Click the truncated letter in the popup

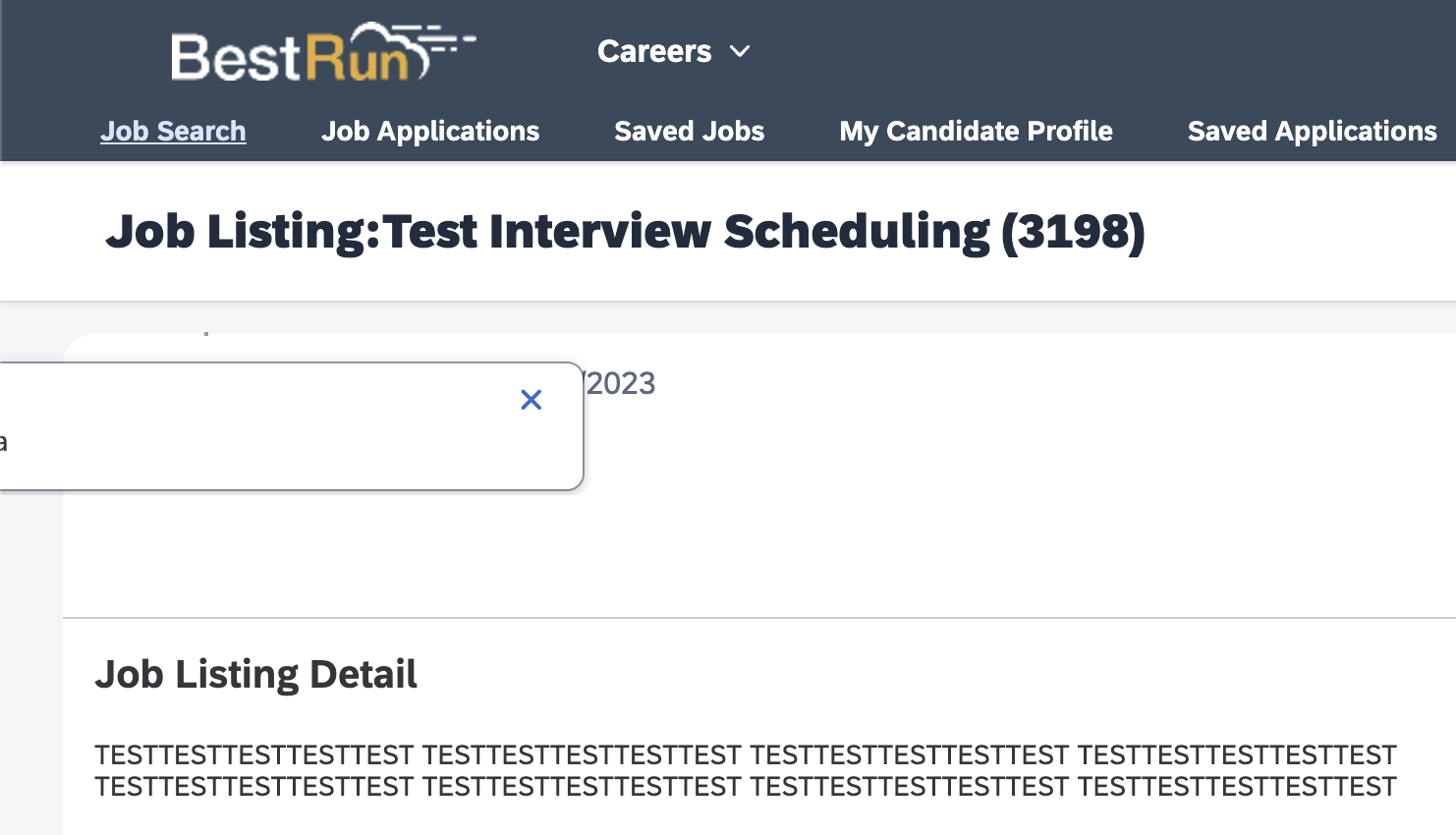coord(3,442)
